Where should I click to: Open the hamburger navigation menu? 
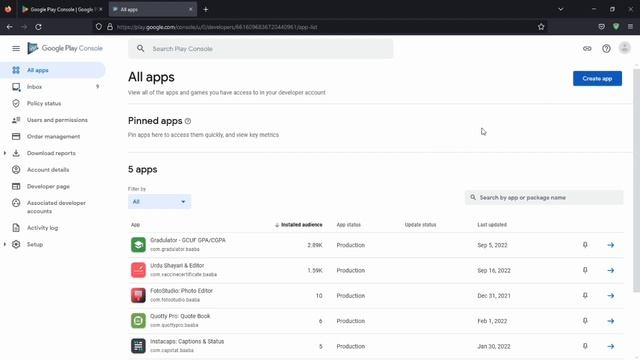pyautogui.click(x=16, y=49)
